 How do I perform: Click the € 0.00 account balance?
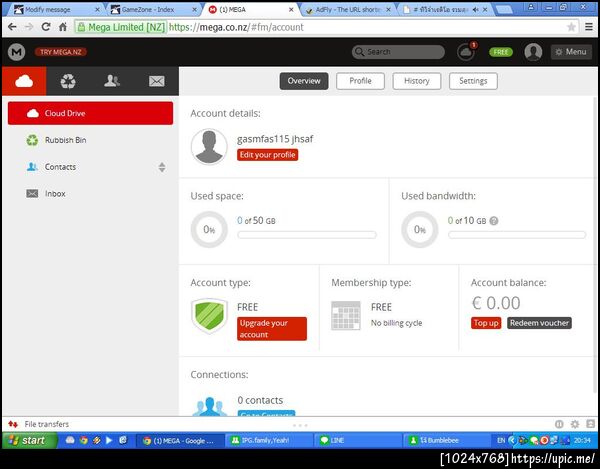[496, 303]
